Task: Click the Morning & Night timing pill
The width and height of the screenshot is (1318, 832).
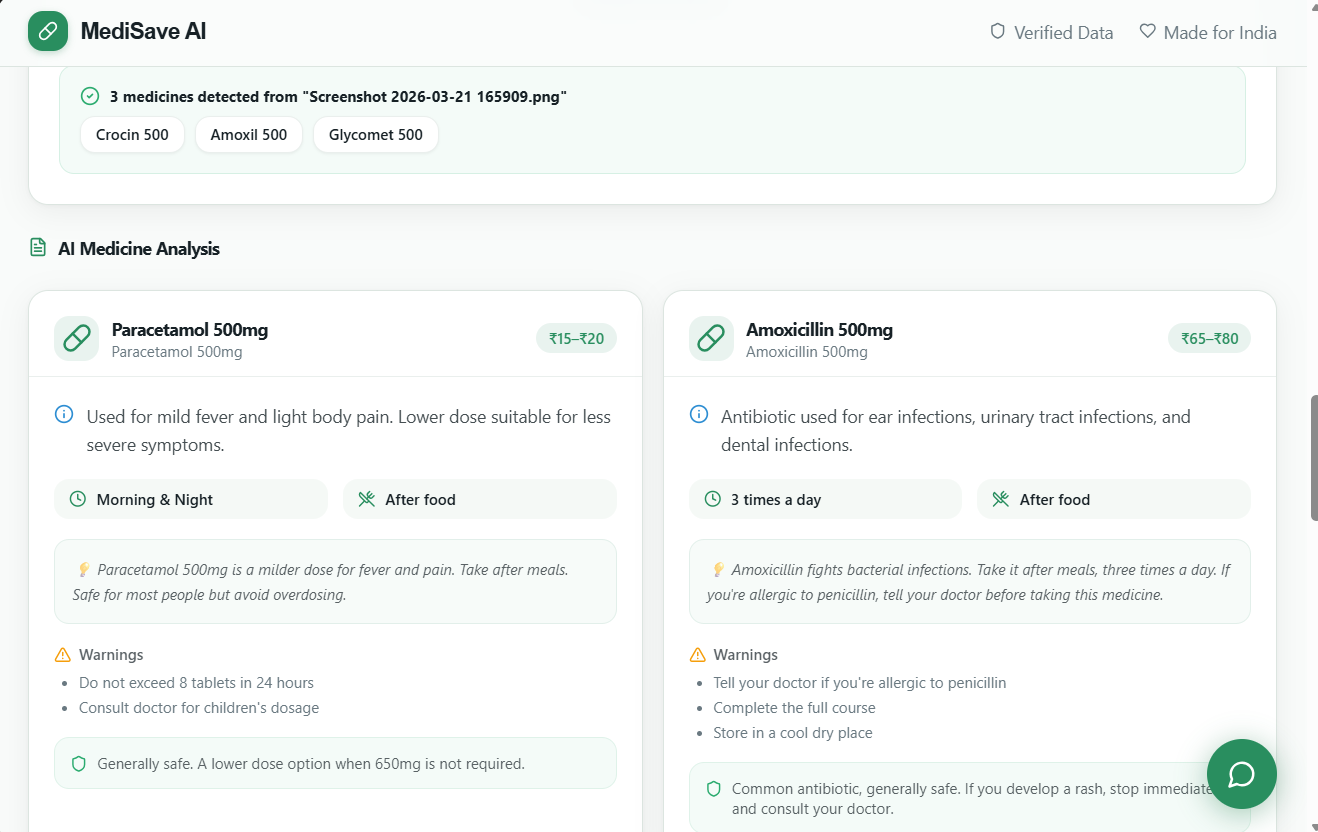Action: [190, 499]
